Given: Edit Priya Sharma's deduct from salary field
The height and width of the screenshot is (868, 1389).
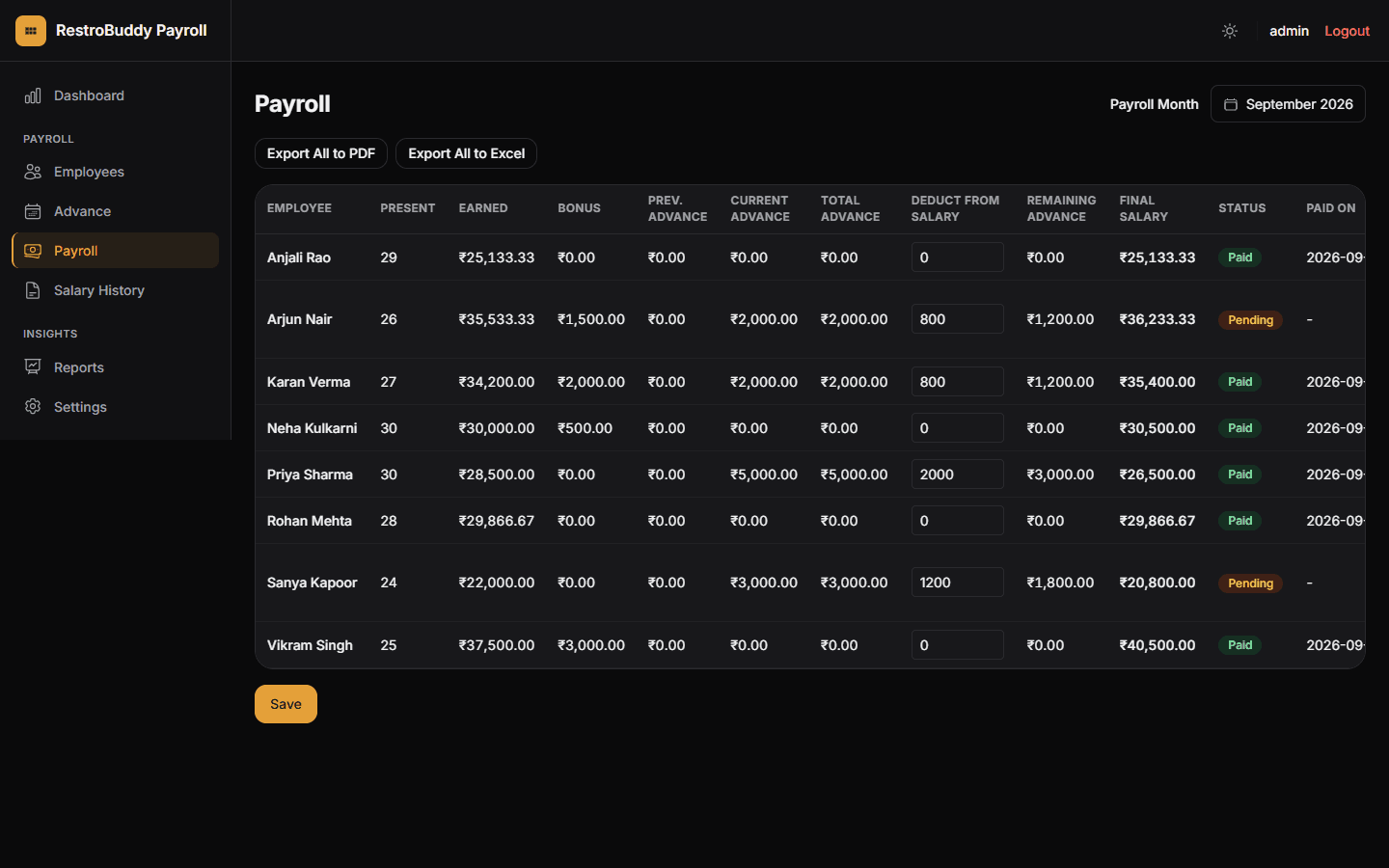Looking at the screenshot, I should pos(957,475).
